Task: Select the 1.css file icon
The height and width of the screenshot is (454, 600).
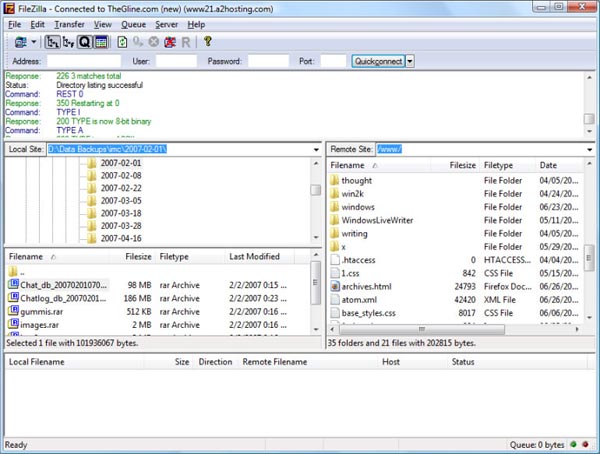Action: tap(335, 273)
